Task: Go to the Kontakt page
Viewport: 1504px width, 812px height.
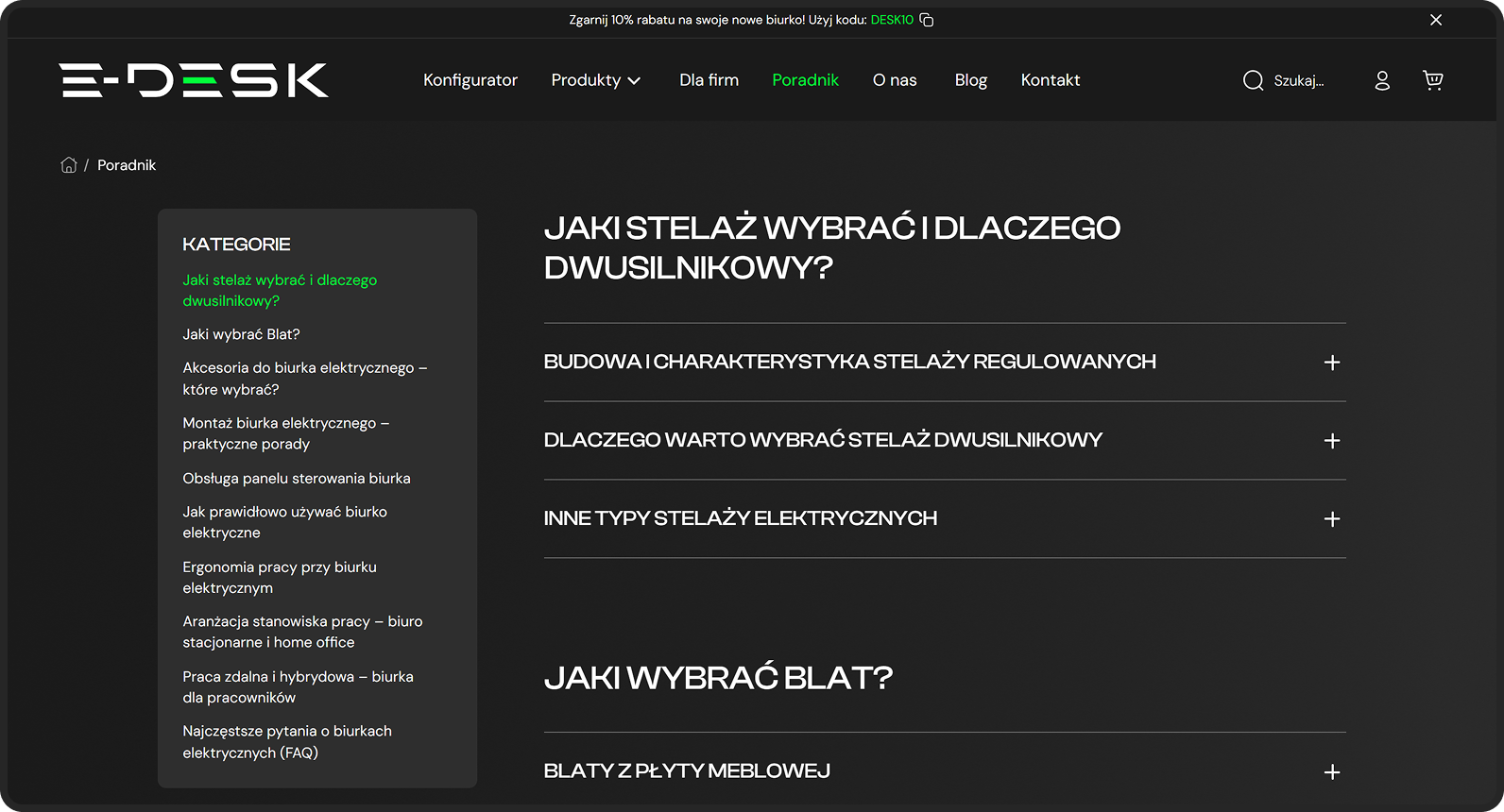Action: (1050, 80)
